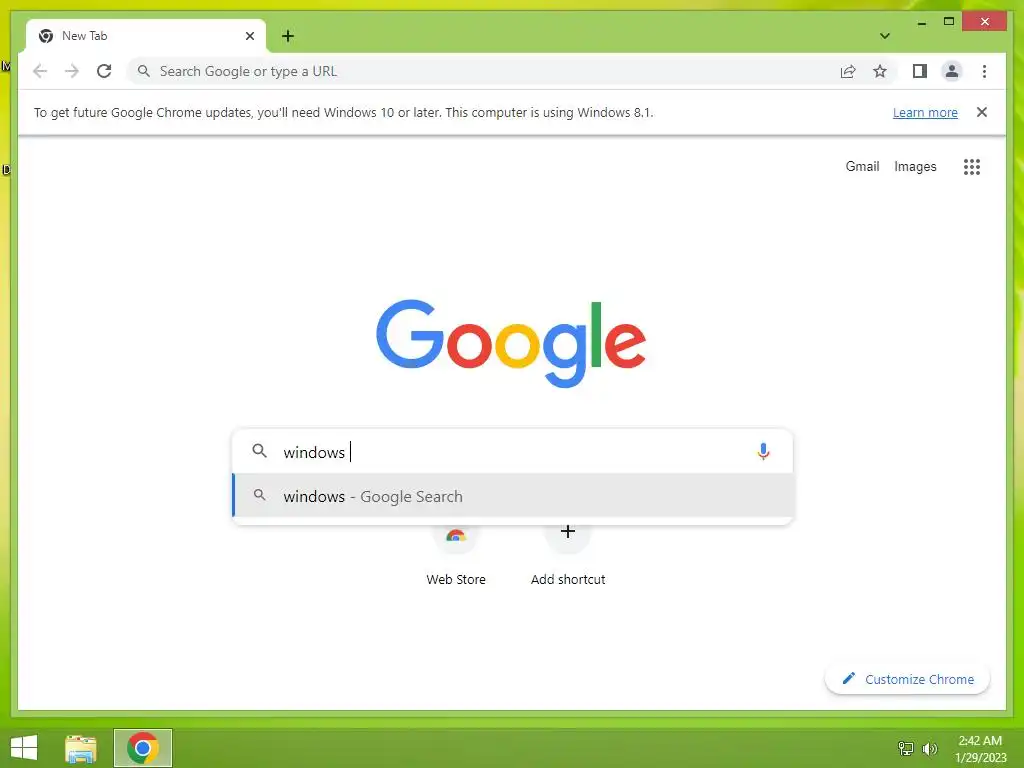This screenshot has width=1024, height=768.
Task: Open the Windows Start button
Action: point(24,748)
